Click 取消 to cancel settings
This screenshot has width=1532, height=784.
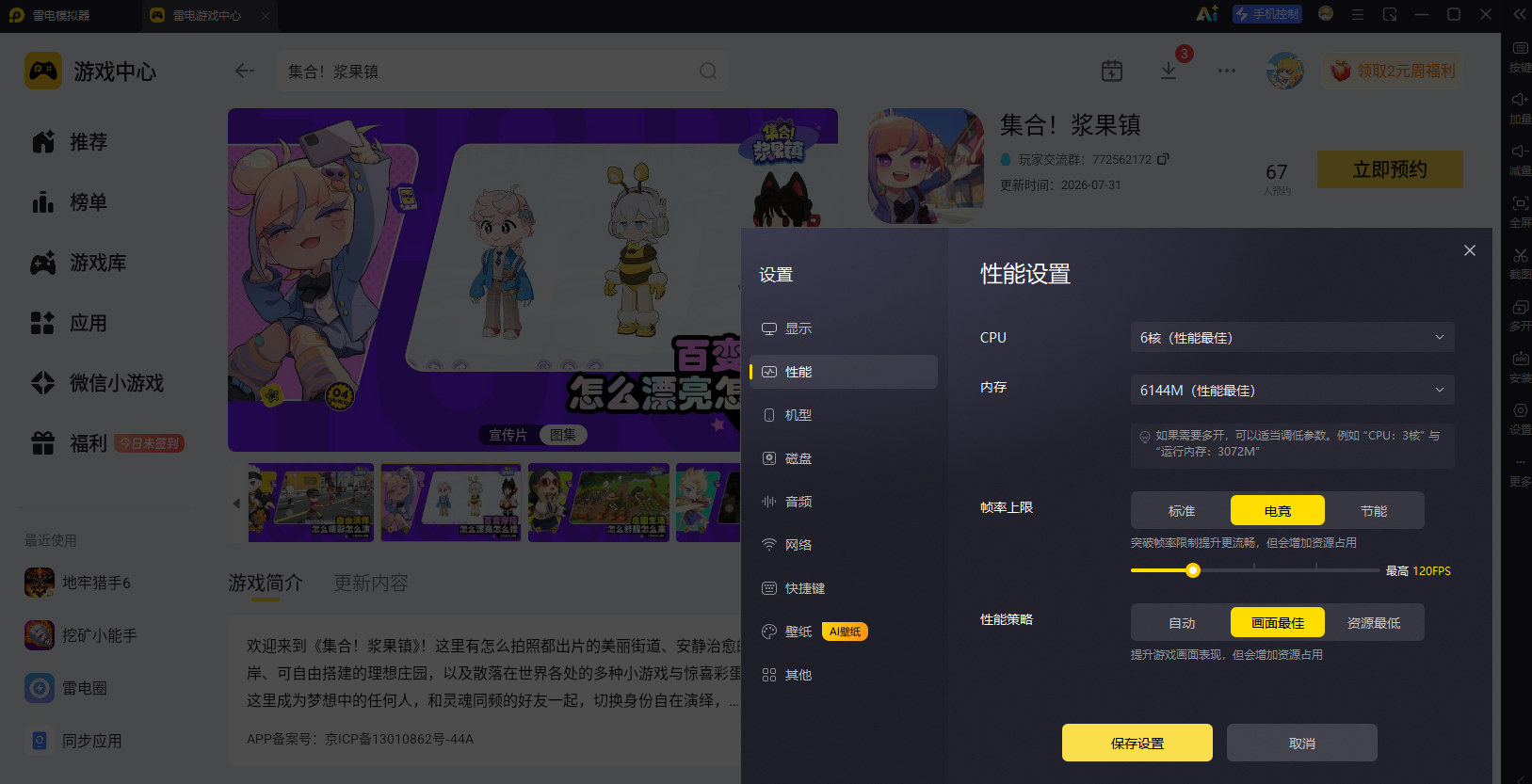(x=1302, y=743)
